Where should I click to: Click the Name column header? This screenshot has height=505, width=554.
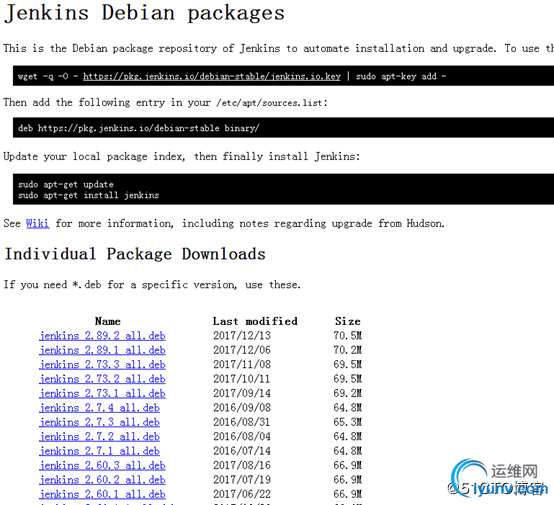108,321
